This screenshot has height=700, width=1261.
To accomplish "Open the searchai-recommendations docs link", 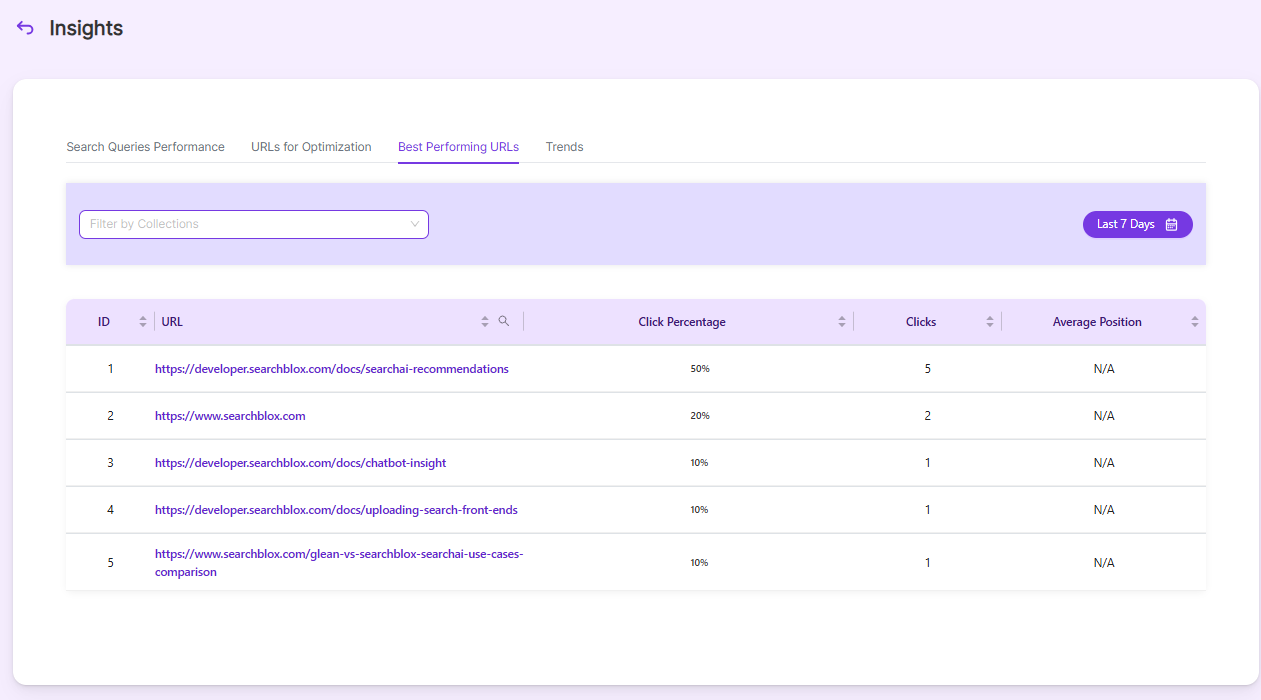I will pyautogui.click(x=332, y=369).
